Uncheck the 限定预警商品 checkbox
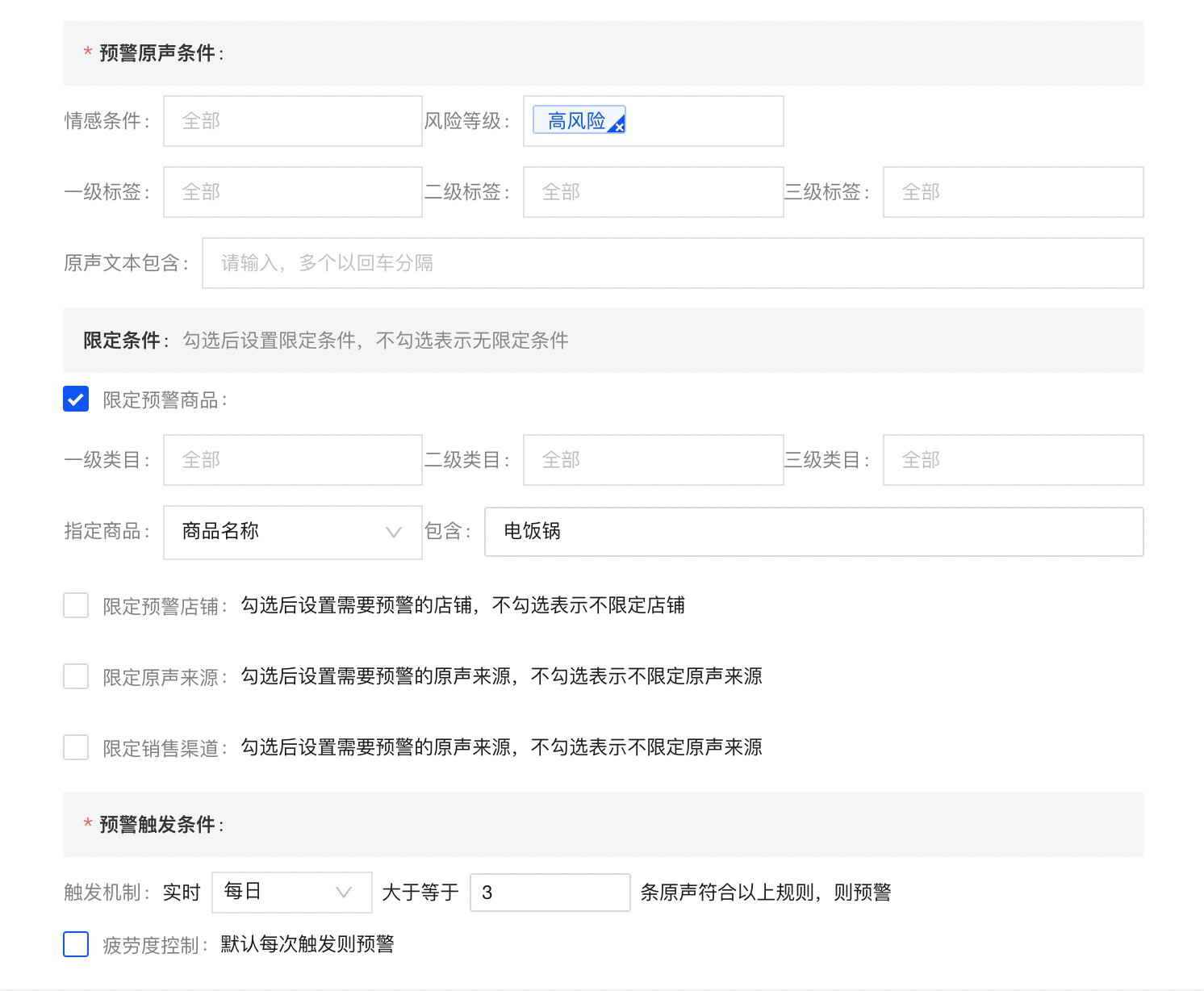Image resolution: width=1204 pixels, height=991 pixels. tap(76, 399)
